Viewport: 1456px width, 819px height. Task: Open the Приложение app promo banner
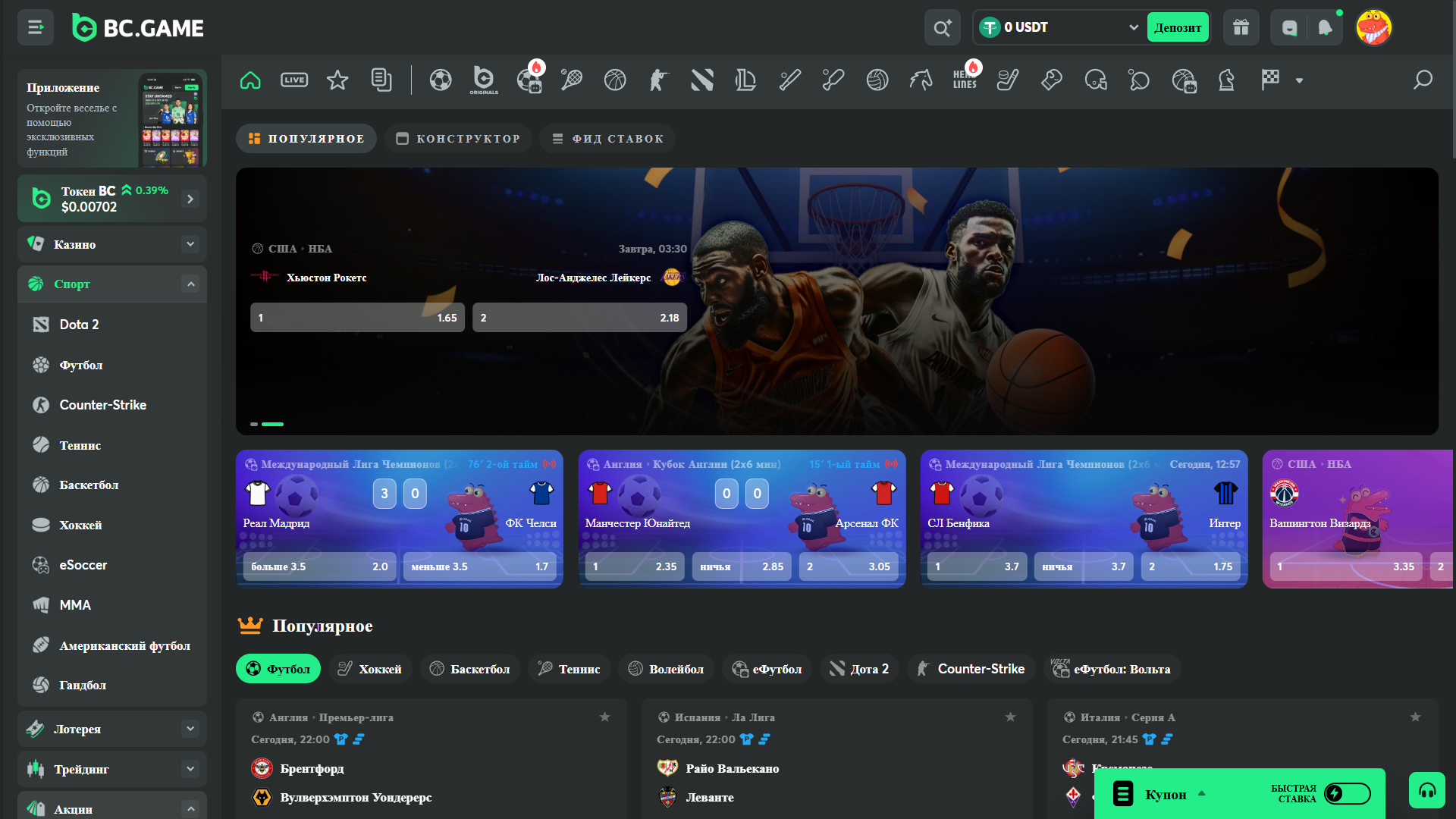click(112, 119)
